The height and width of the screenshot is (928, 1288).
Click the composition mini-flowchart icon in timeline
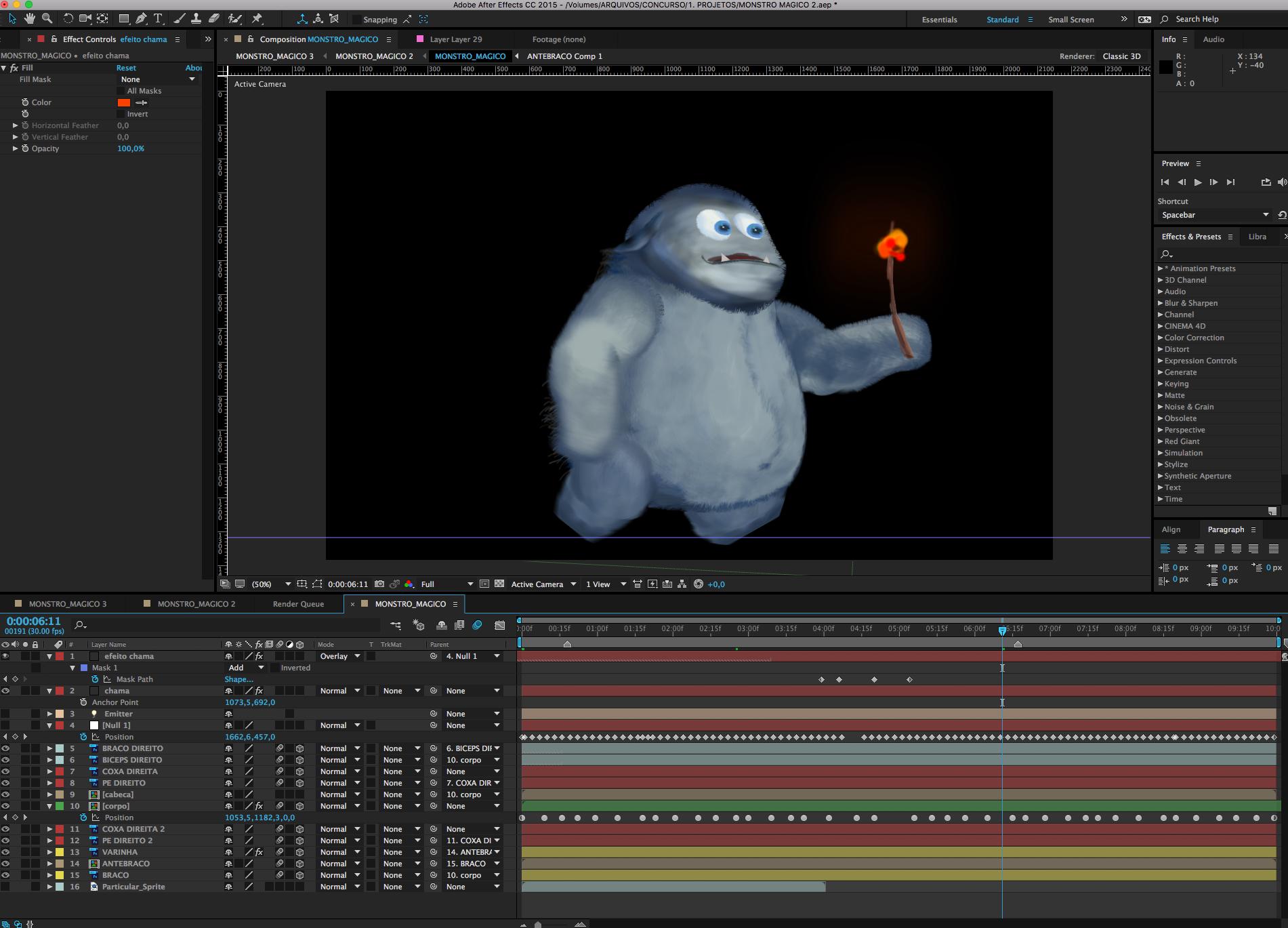coord(396,625)
